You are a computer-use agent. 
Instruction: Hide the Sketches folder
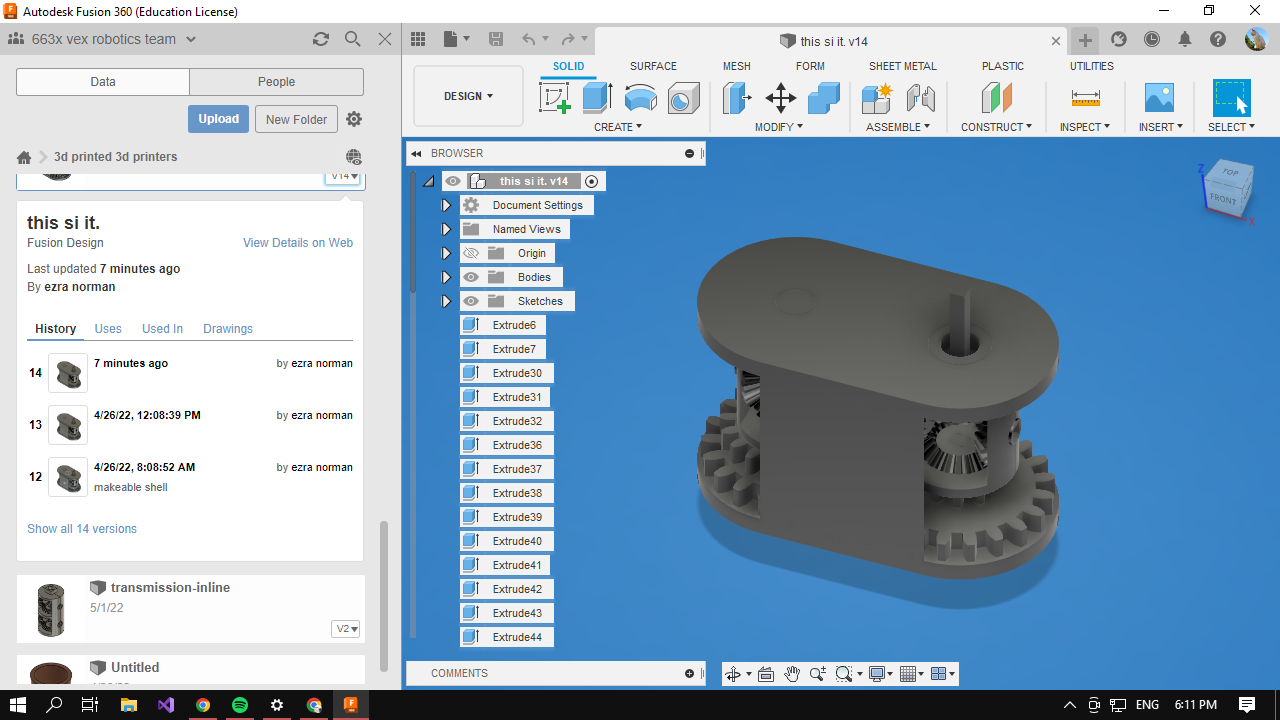click(x=471, y=301)
